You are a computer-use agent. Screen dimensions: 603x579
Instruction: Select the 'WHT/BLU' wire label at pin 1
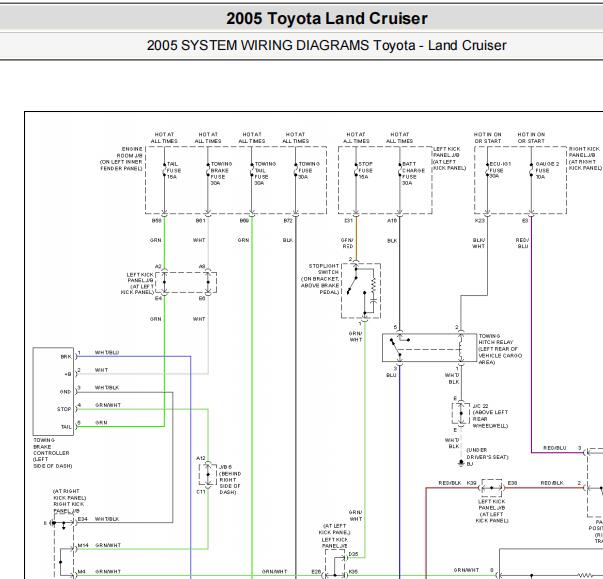[x=107, y=353]
